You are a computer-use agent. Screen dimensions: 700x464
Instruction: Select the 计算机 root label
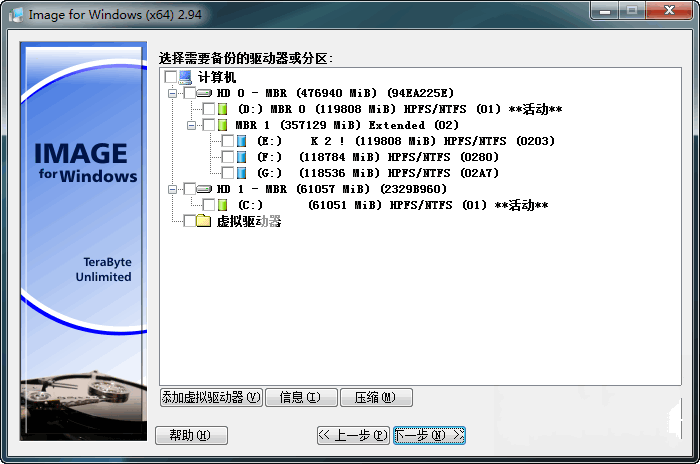click(x=217, y=77)
